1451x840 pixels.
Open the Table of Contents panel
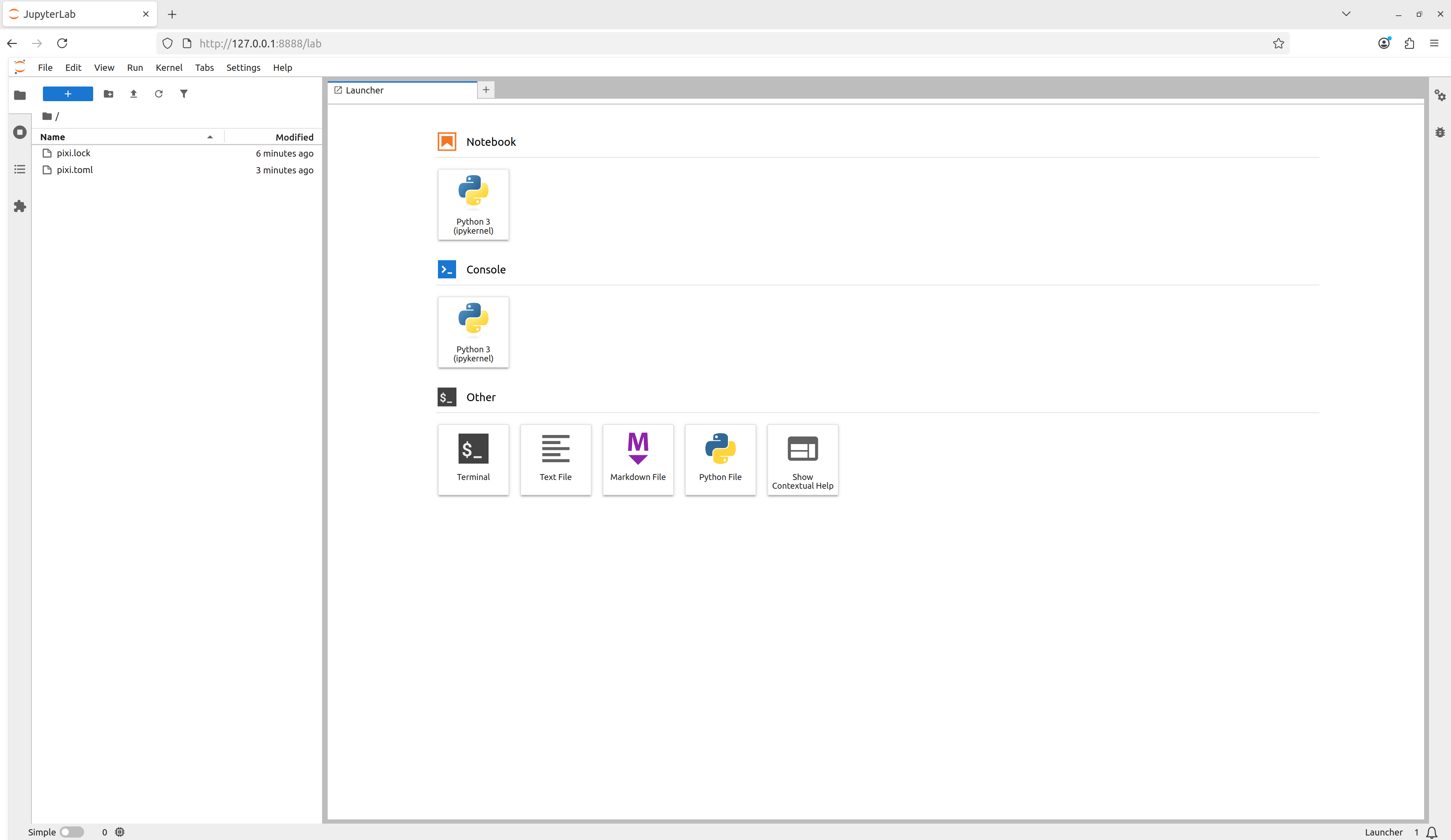(20, 169)
